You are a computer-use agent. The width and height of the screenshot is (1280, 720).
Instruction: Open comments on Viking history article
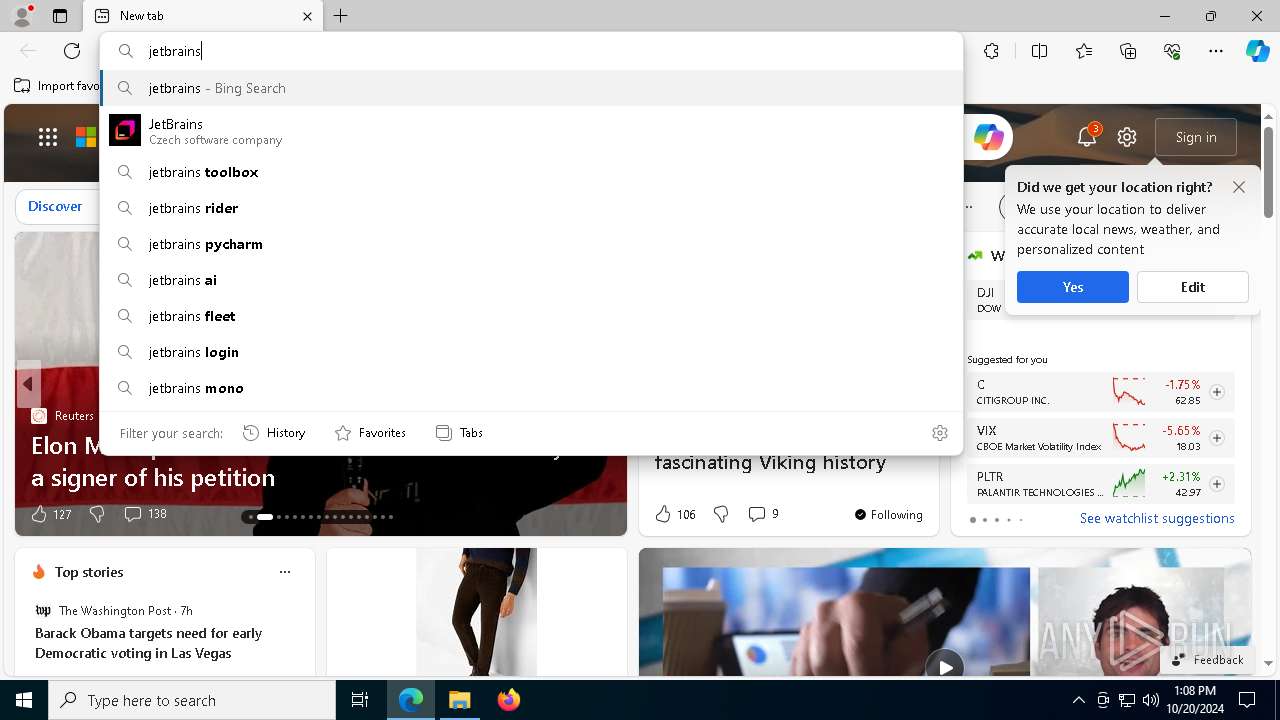[763, 514]
